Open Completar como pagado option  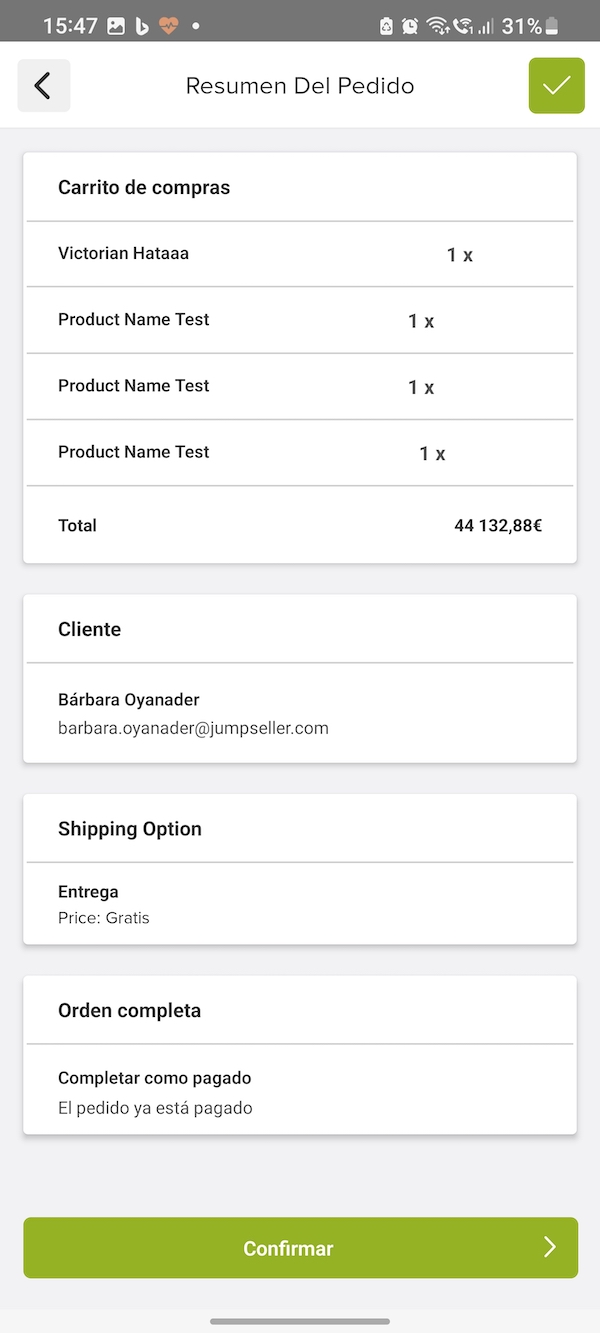[x=300, y=1092]
